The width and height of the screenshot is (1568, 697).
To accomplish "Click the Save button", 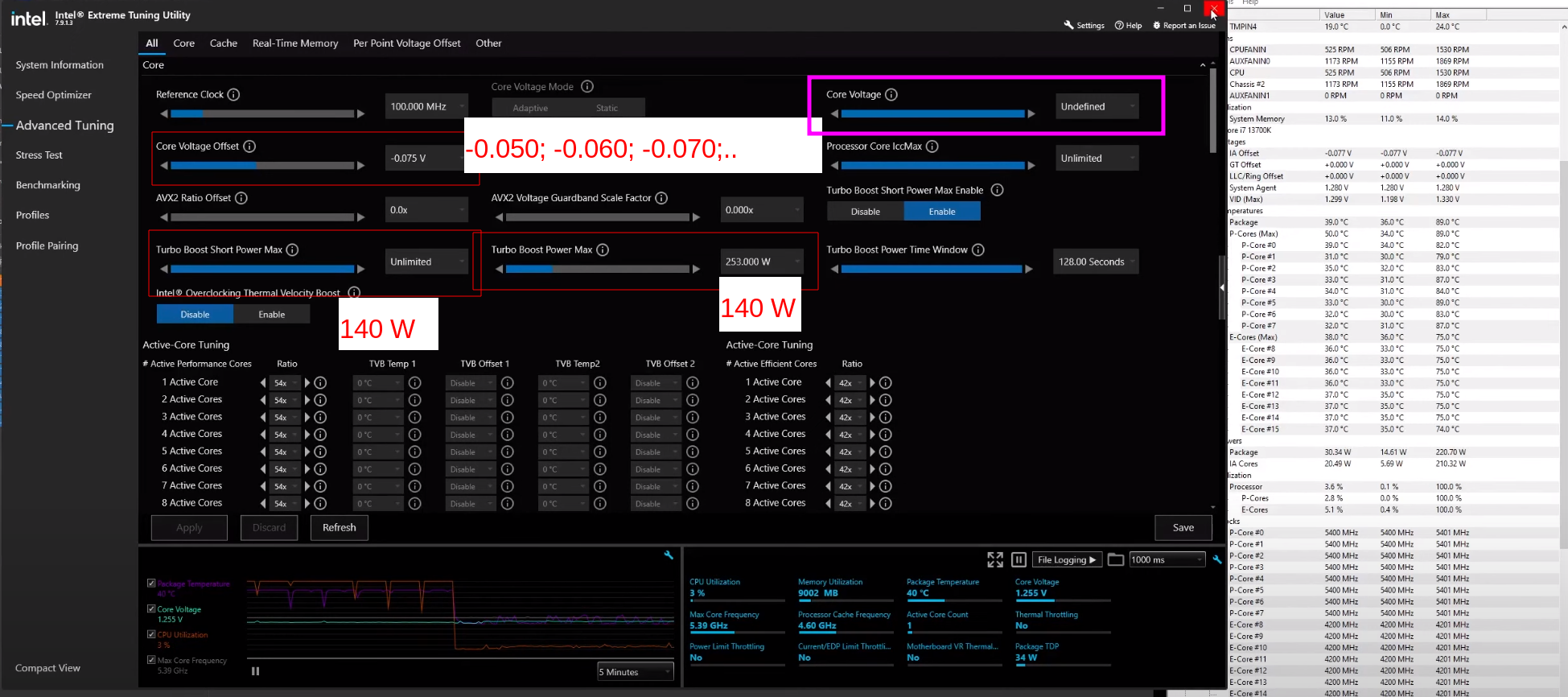I will click(x=1183, y=527).
